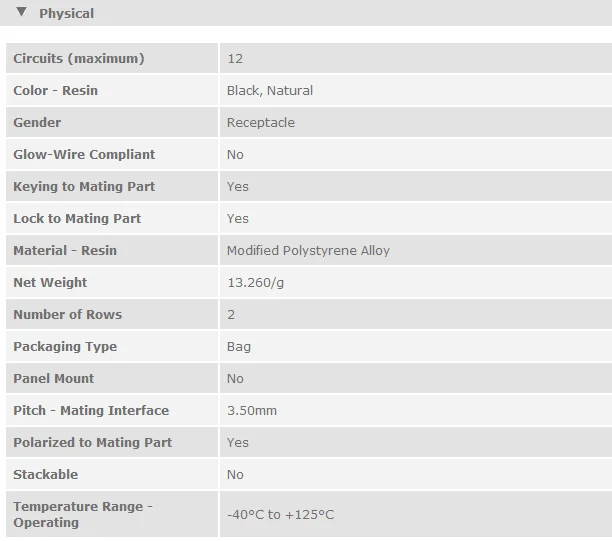Click the Glow-Wire Compliant label
Image resolution: width=612 pixels, height=541 pixels.
tap(84, 155)
